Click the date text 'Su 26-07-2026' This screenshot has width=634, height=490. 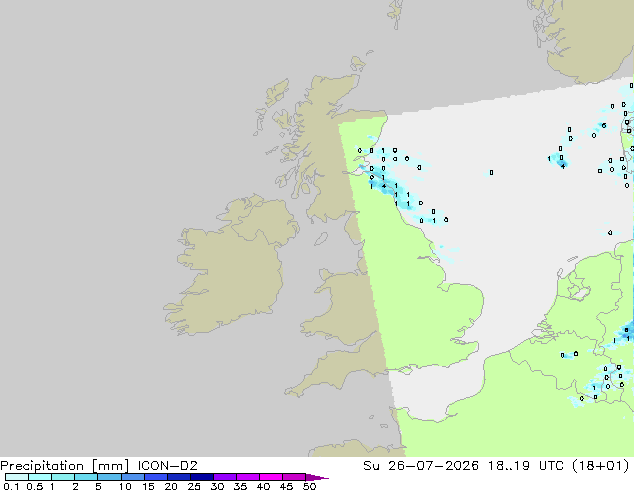coord(421,466)
